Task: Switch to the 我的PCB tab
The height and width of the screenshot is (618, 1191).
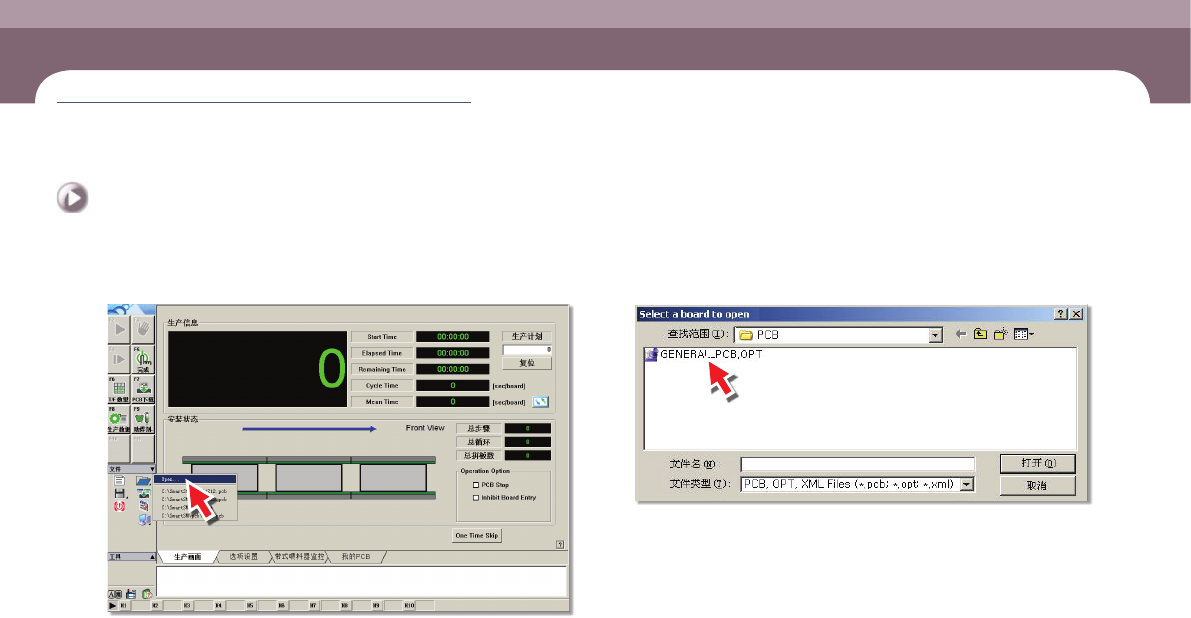Action: pyautogui.click(x=355, y=557)
